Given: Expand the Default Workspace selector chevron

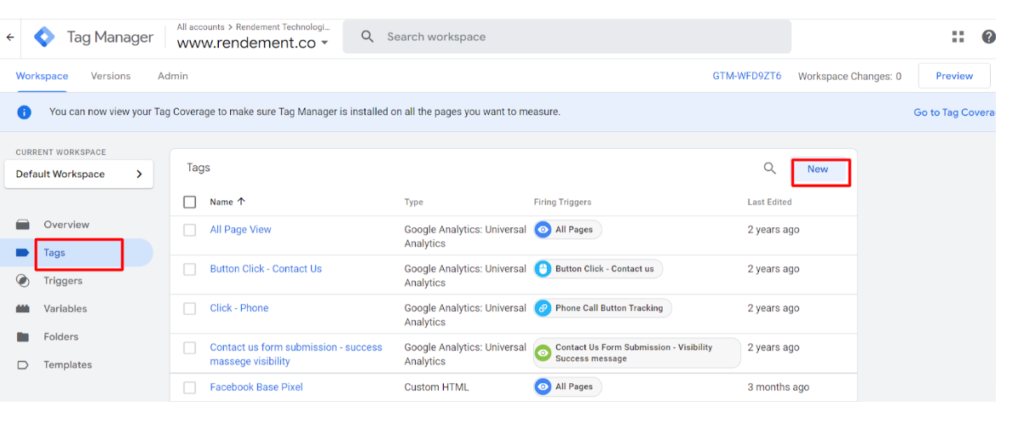Looking at the screenshot, I should point(139,174).
